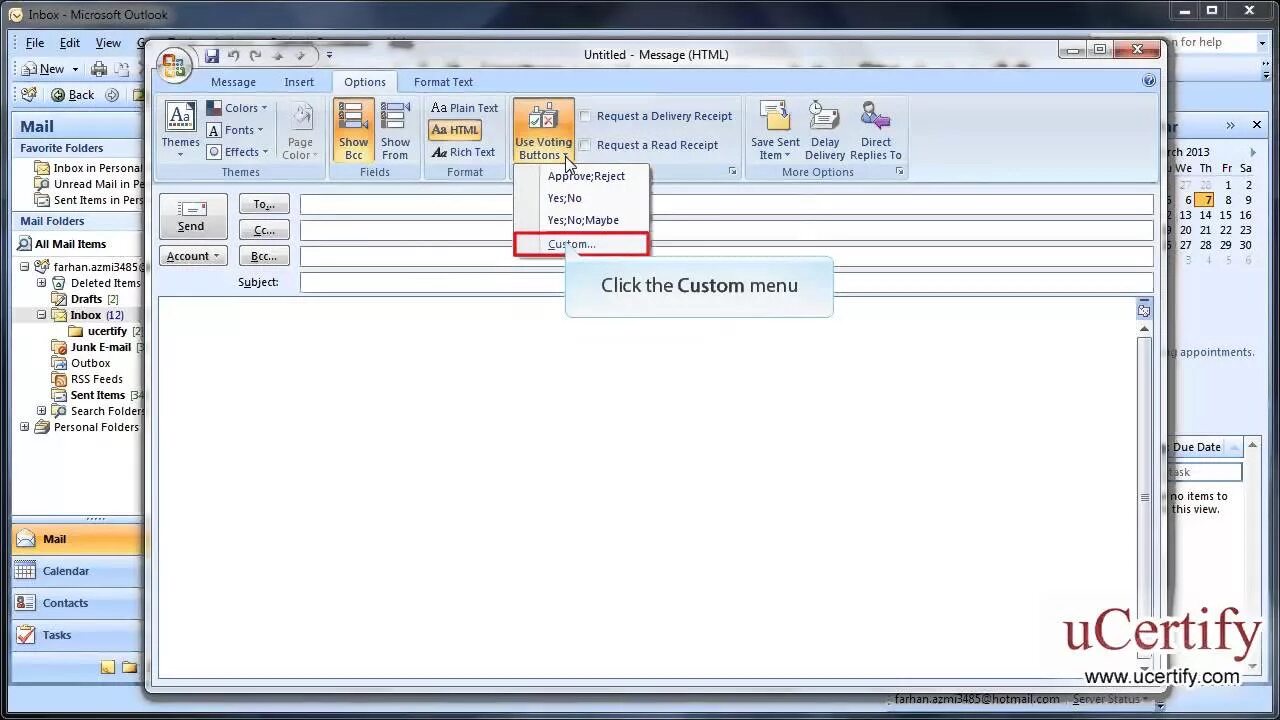
Task: Click into the To address field
Action: pyautogui.click(x=726, y=204)
